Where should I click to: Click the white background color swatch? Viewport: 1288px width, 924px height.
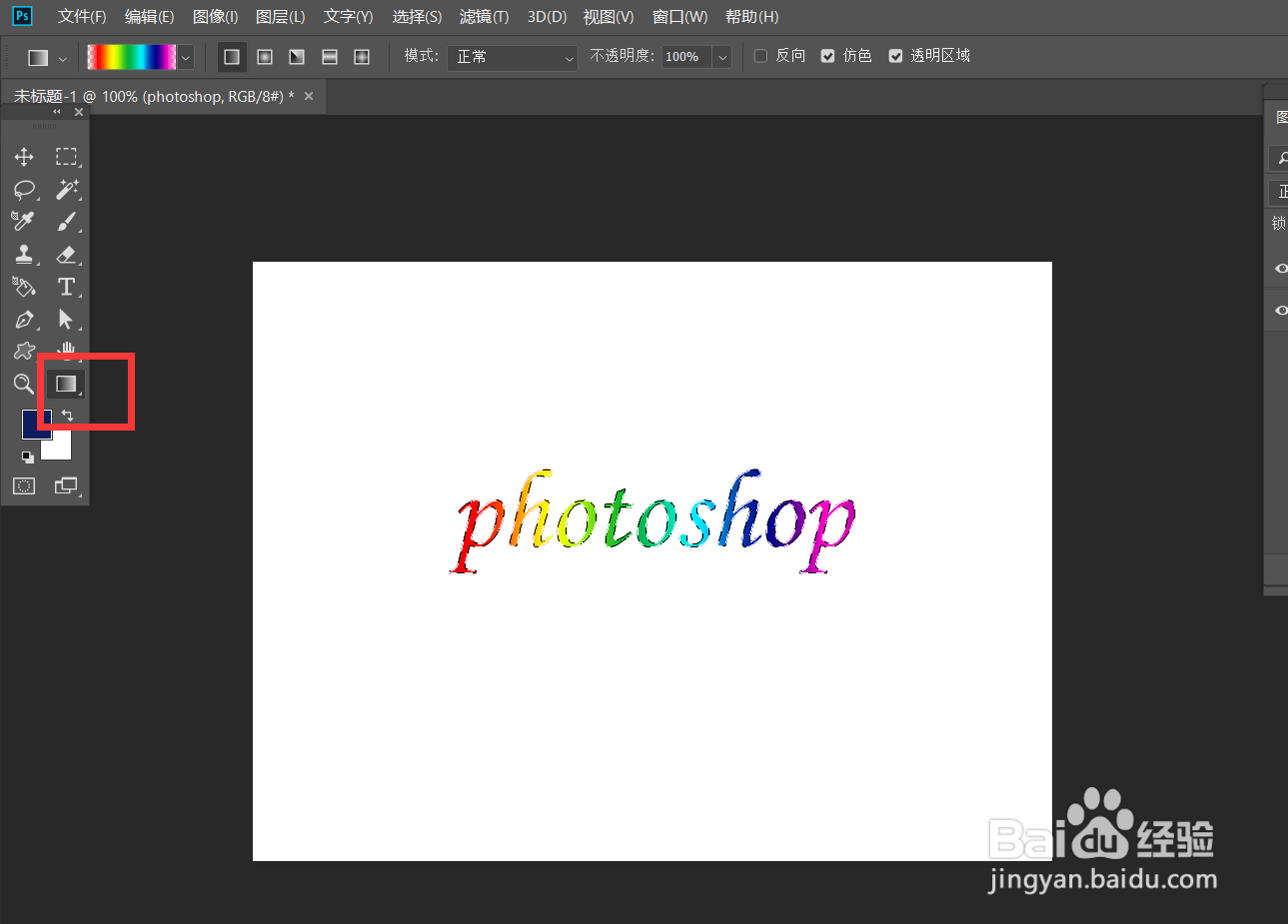pyautogui.click(x=59, y=447)
